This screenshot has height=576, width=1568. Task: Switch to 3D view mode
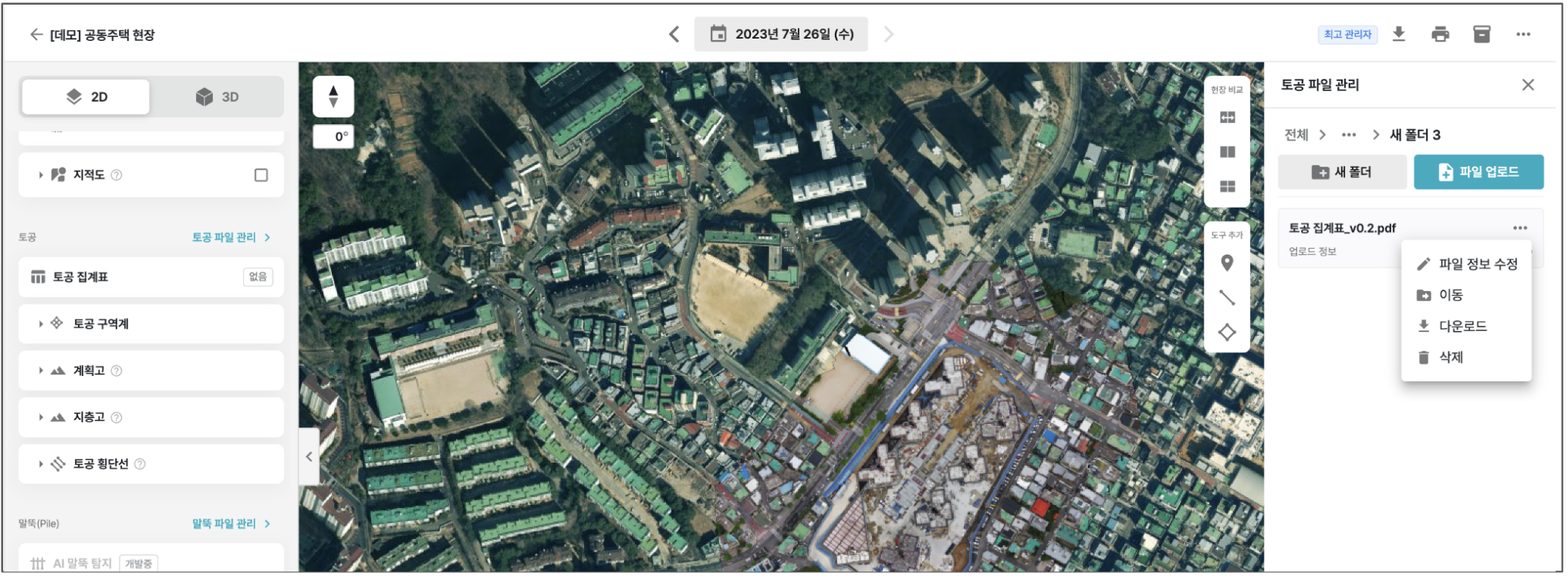[218, 97]
